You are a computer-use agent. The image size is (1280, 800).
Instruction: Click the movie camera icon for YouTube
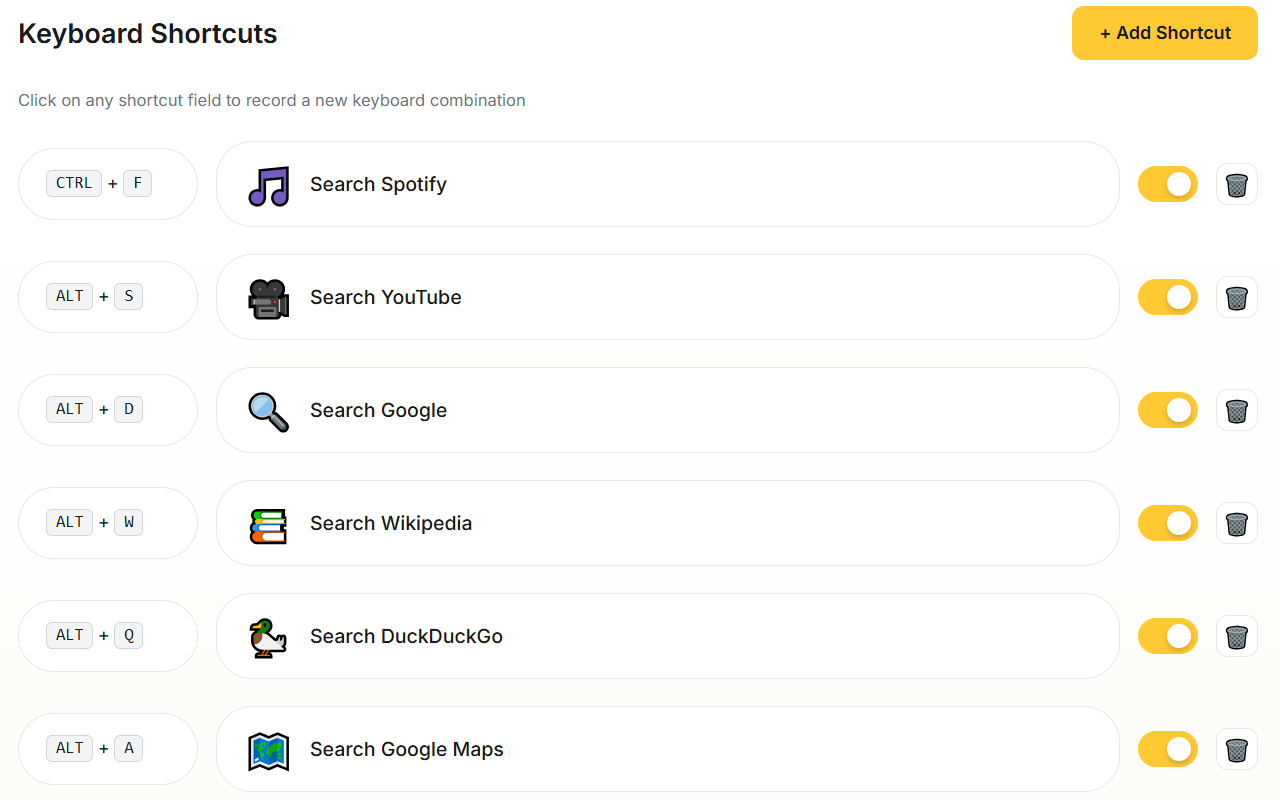[x=268, y=298]
